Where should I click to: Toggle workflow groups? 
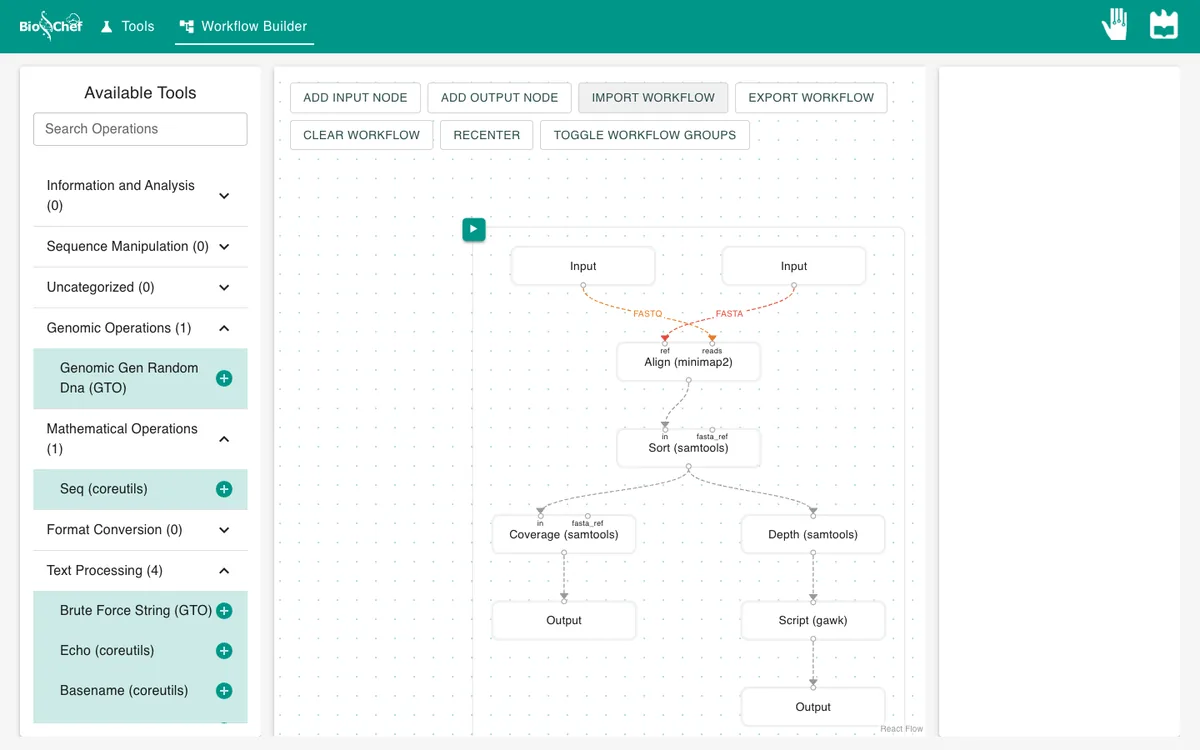645,135
